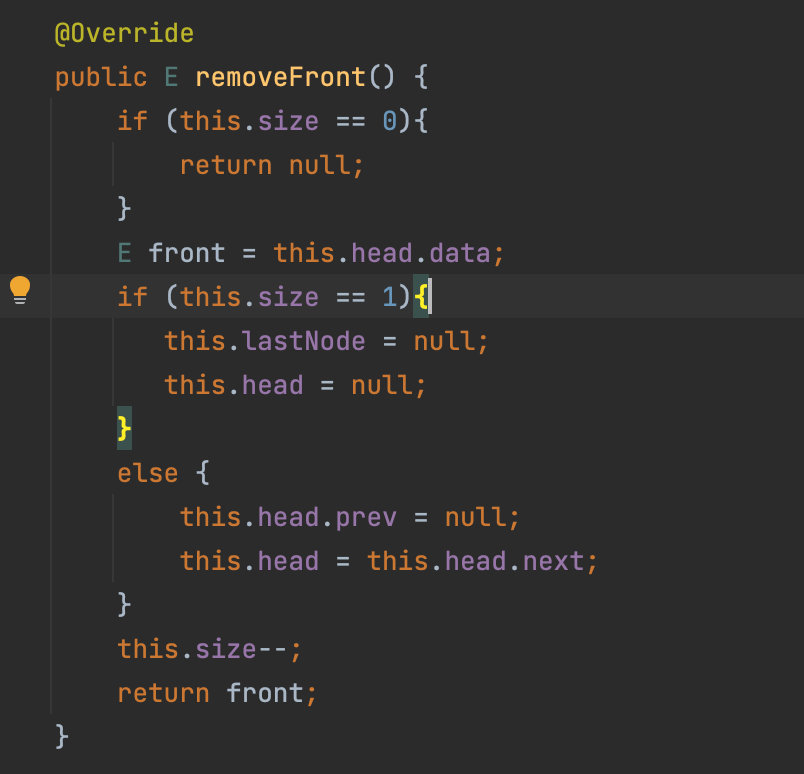This screenshot has height=774, width=804.
Task: Click the highlighted yellow closing brace
Action: [x=124, y=429]
